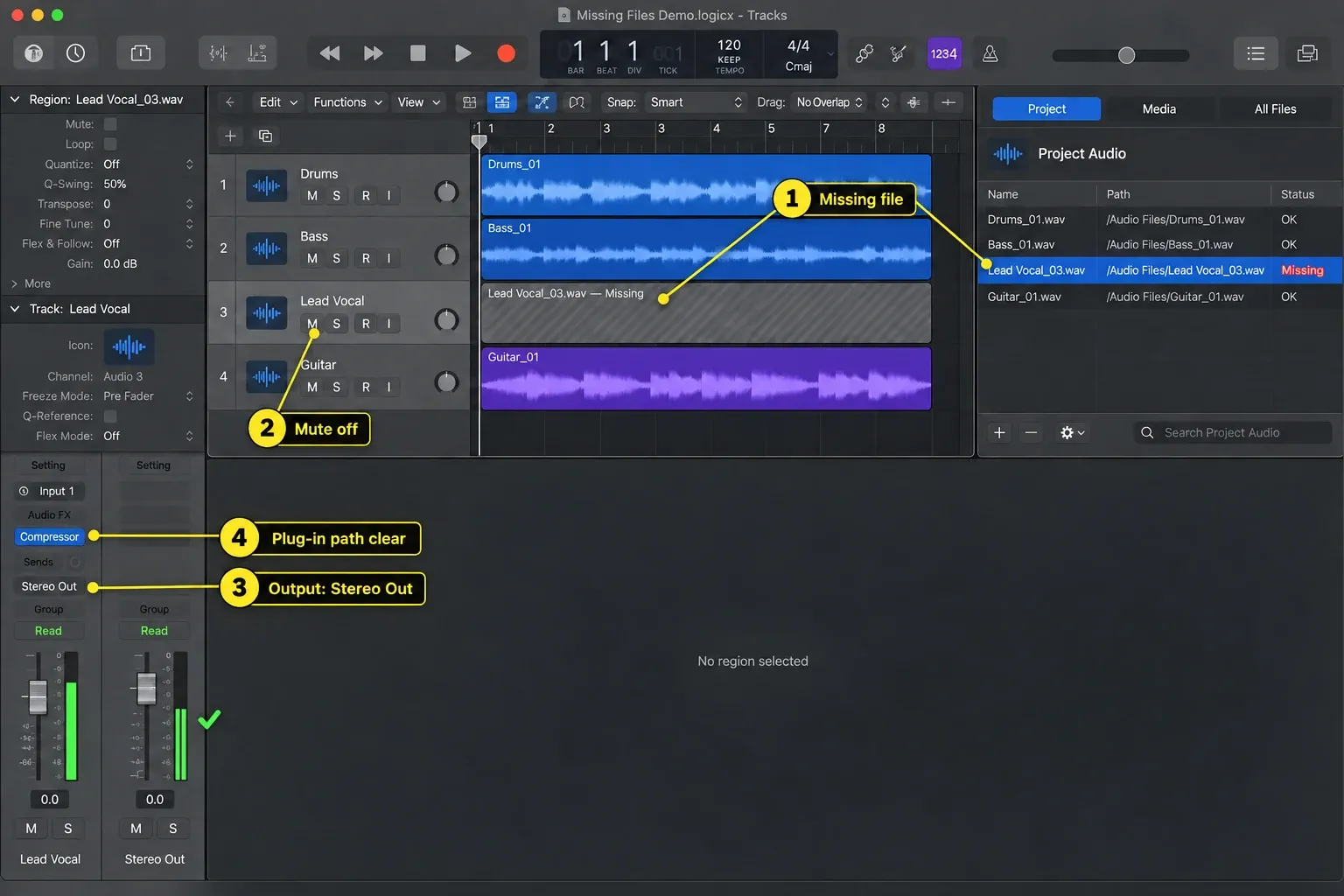The image size is (1344, 896).
Task: Toggle the Replace mode link icon
Action: pyautogui.click(x=864, y=53)
